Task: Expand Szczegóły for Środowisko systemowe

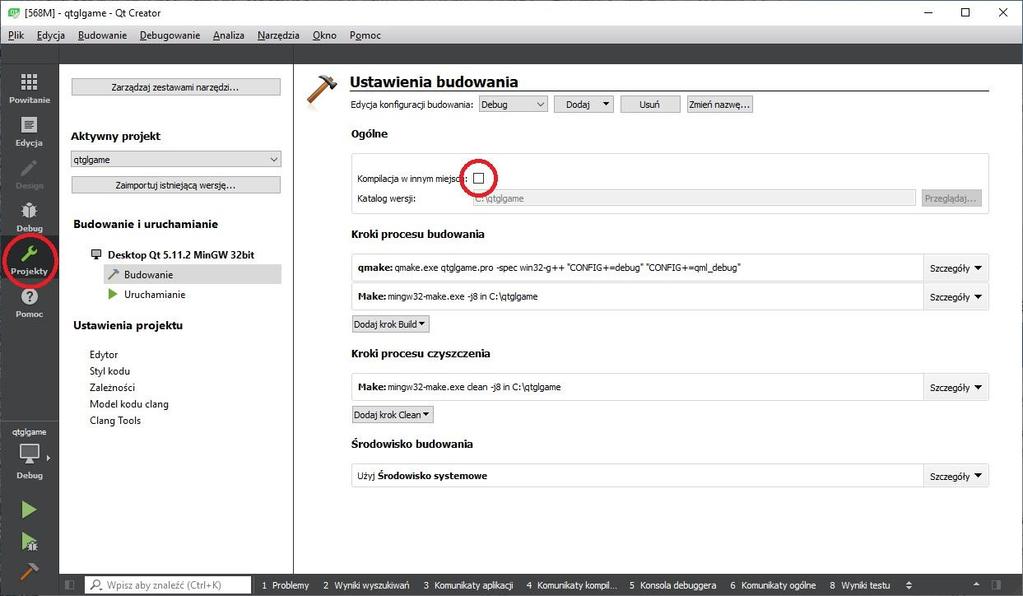Action: 956,476
